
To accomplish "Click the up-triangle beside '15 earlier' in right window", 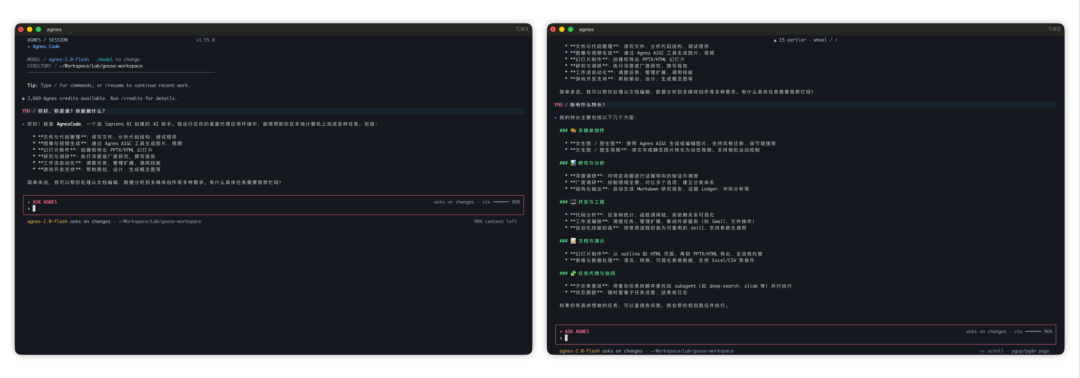I will pos(775,40).
